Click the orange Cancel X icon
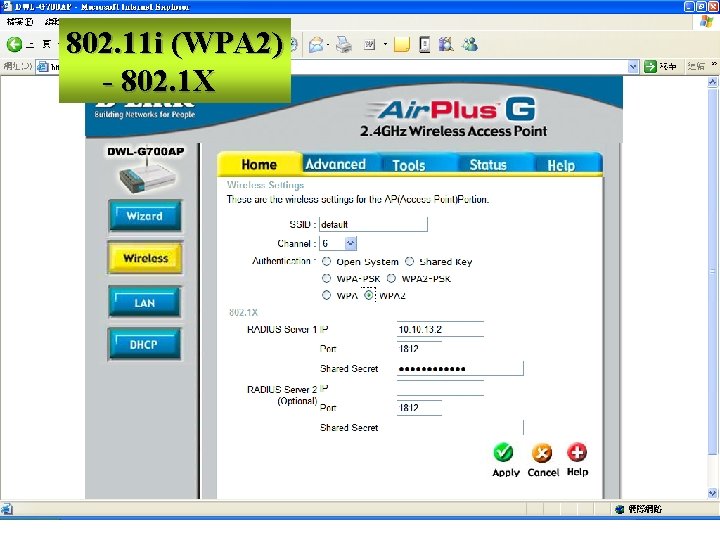Viewport: 720px width, 540px height. [x=542, y=453]
